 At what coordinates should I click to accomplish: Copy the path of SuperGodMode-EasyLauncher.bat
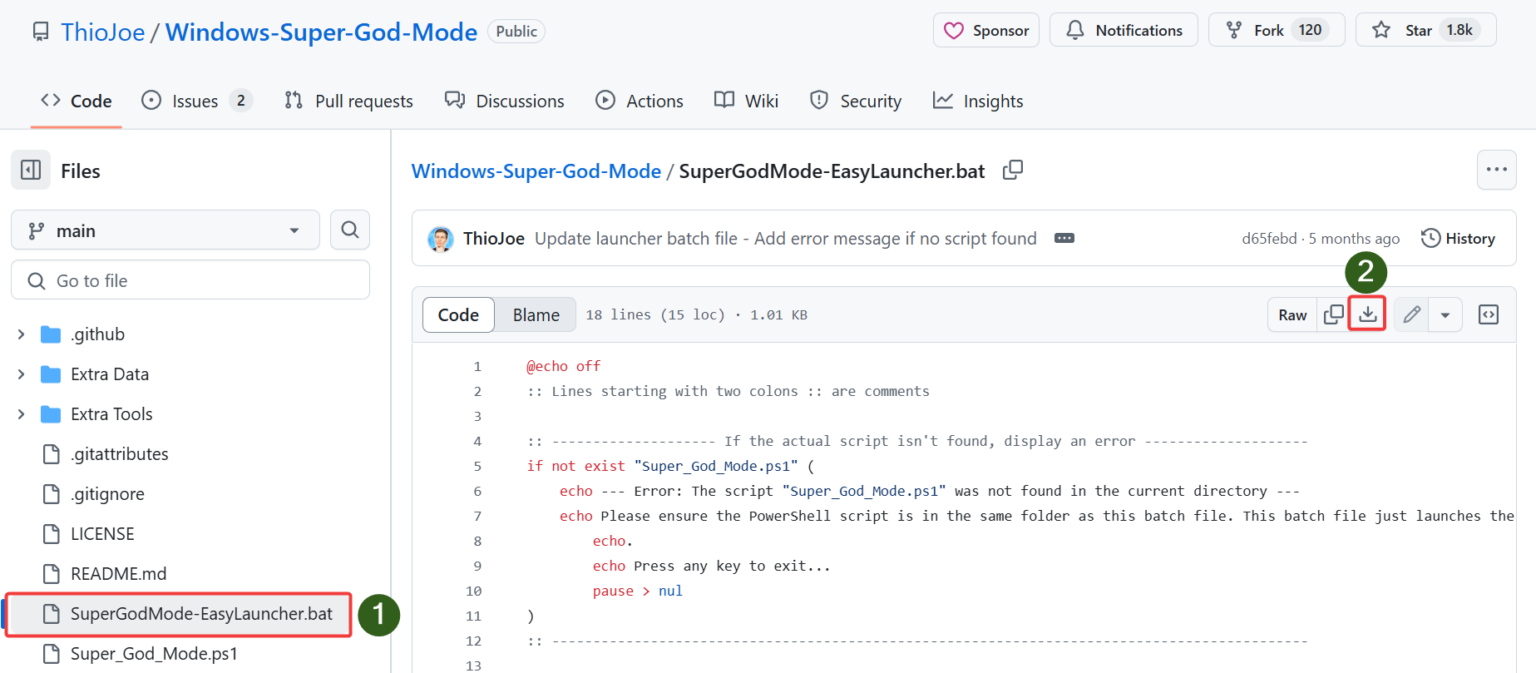(1012, 170)
